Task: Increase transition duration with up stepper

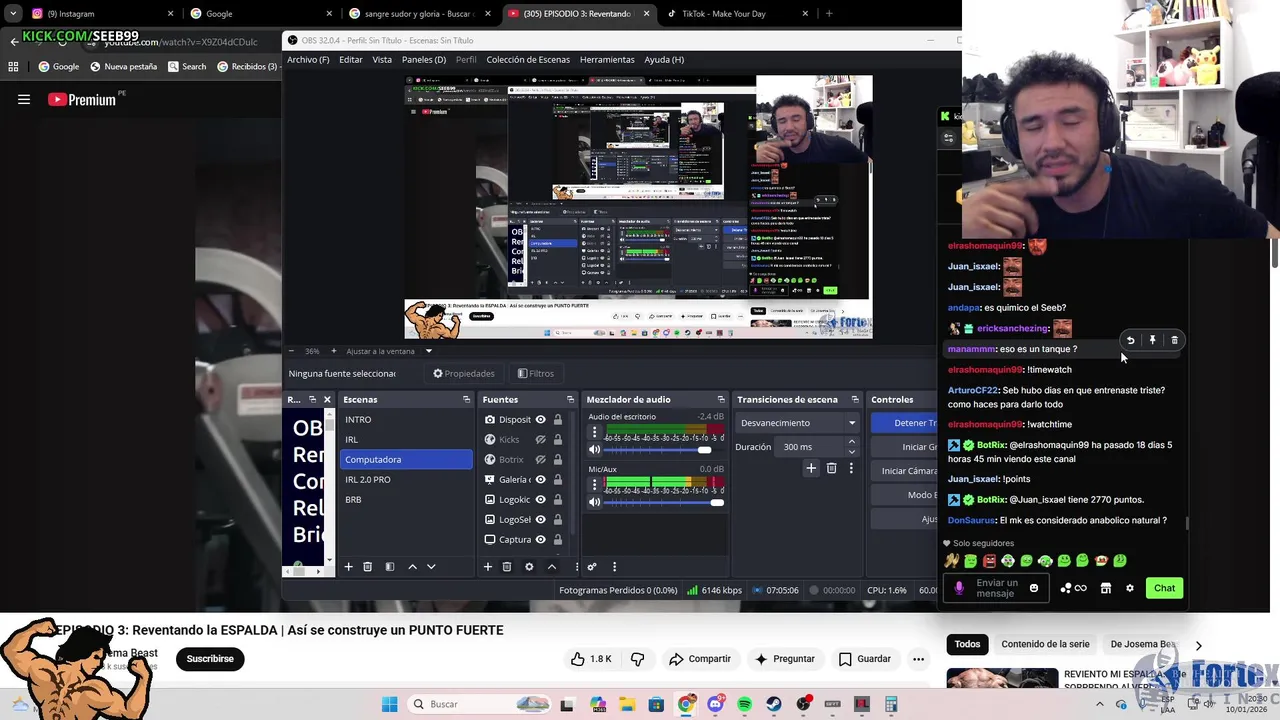Action: pos(852,442)
